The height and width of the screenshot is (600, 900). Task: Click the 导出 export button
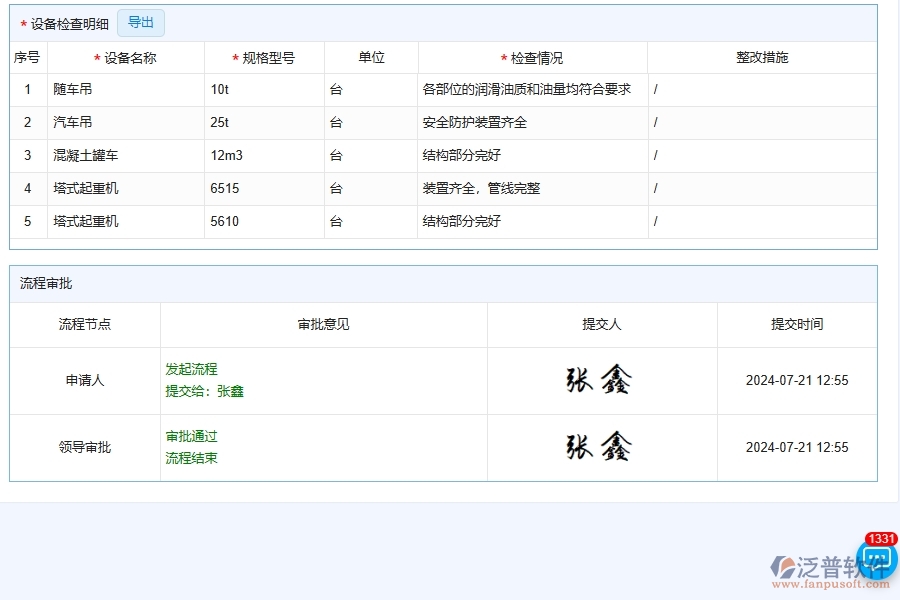(x=140, y=23)
